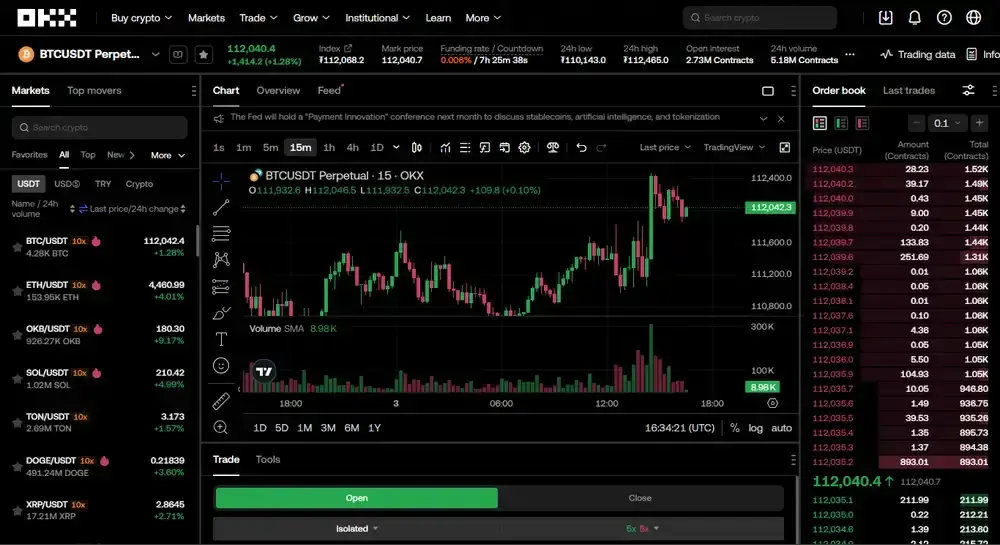This screenshot has width=1000, height=545.
Task: Switch to chart Overview tab
Action: [278, 91]
